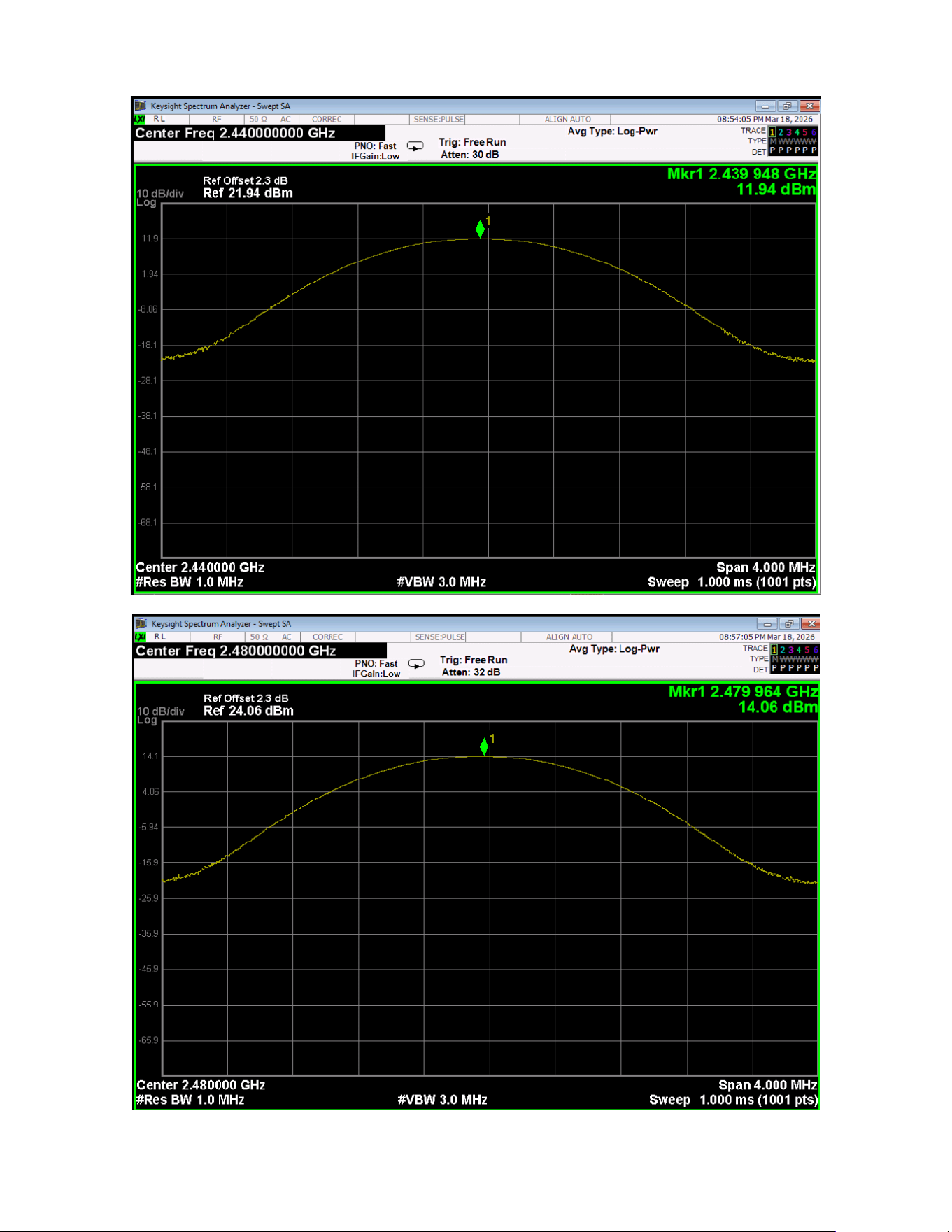Click the Ref 24.06 dBm reference level label

pyautogui.click(x=248, y=711)
